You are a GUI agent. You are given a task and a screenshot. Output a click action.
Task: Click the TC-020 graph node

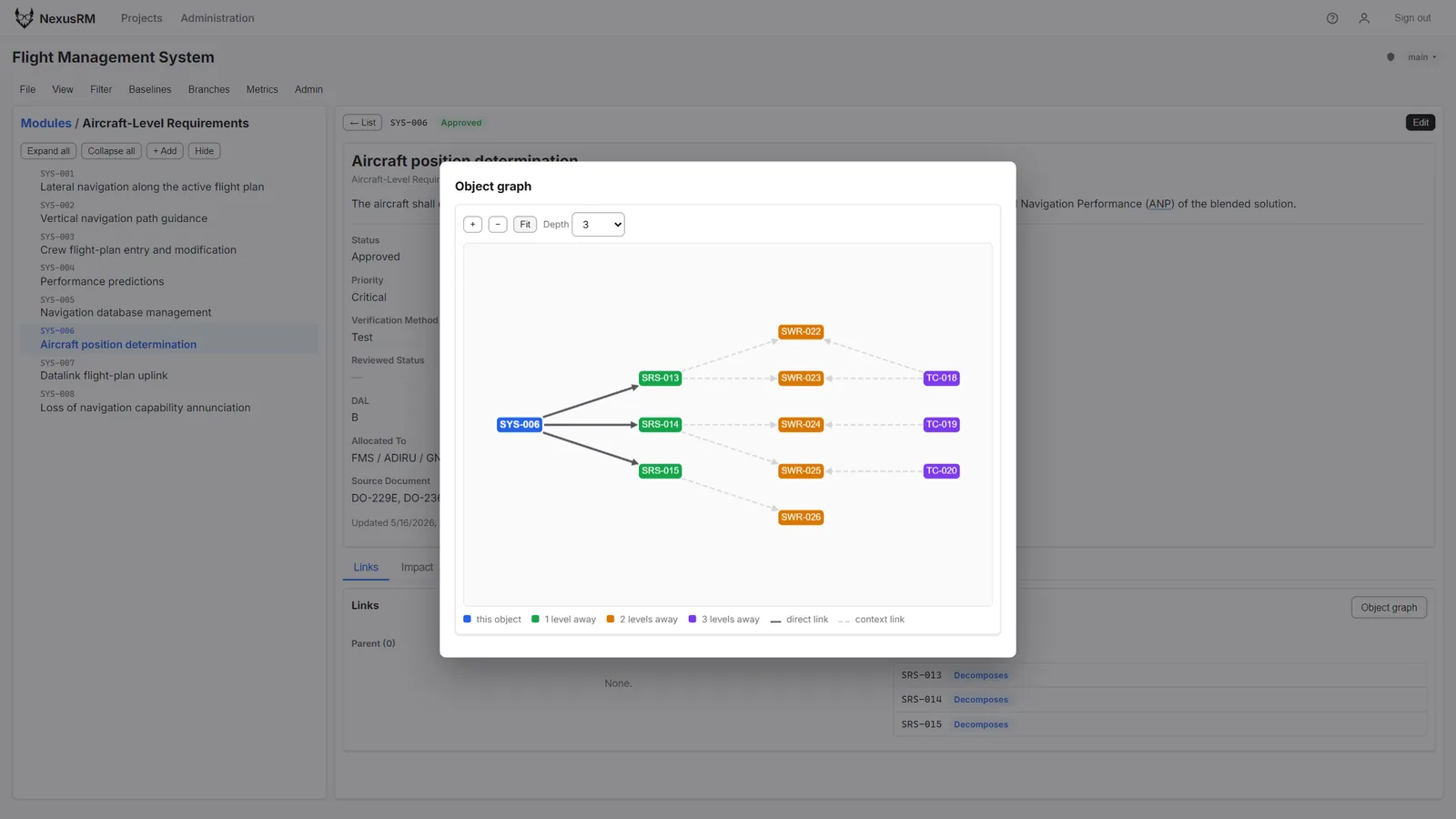tap(942, 471)
